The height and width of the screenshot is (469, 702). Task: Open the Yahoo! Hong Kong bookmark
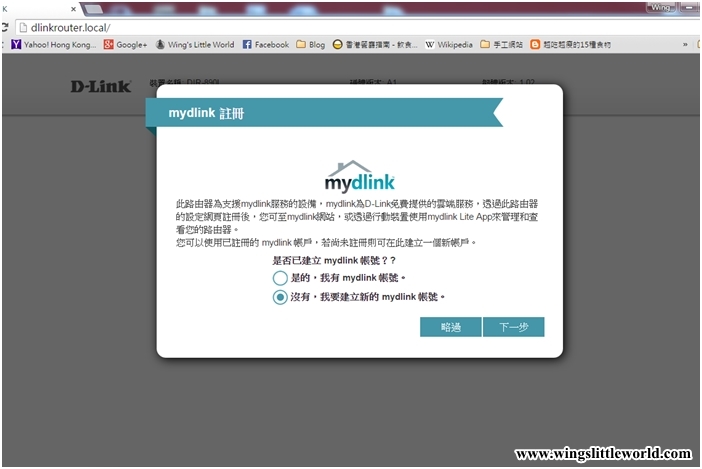tap(53, 45)
